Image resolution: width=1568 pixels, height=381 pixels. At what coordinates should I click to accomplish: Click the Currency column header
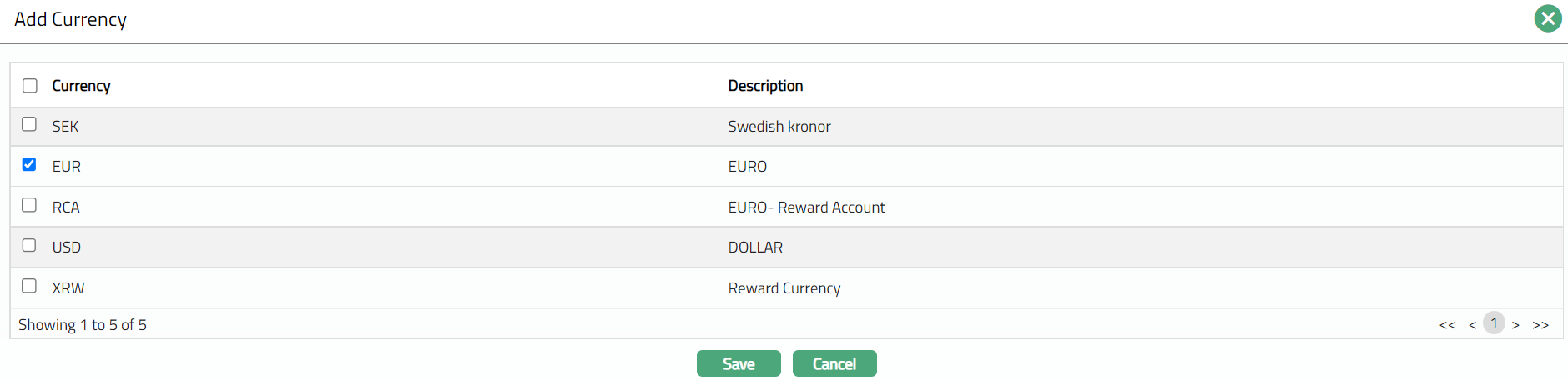pos(81,86)
